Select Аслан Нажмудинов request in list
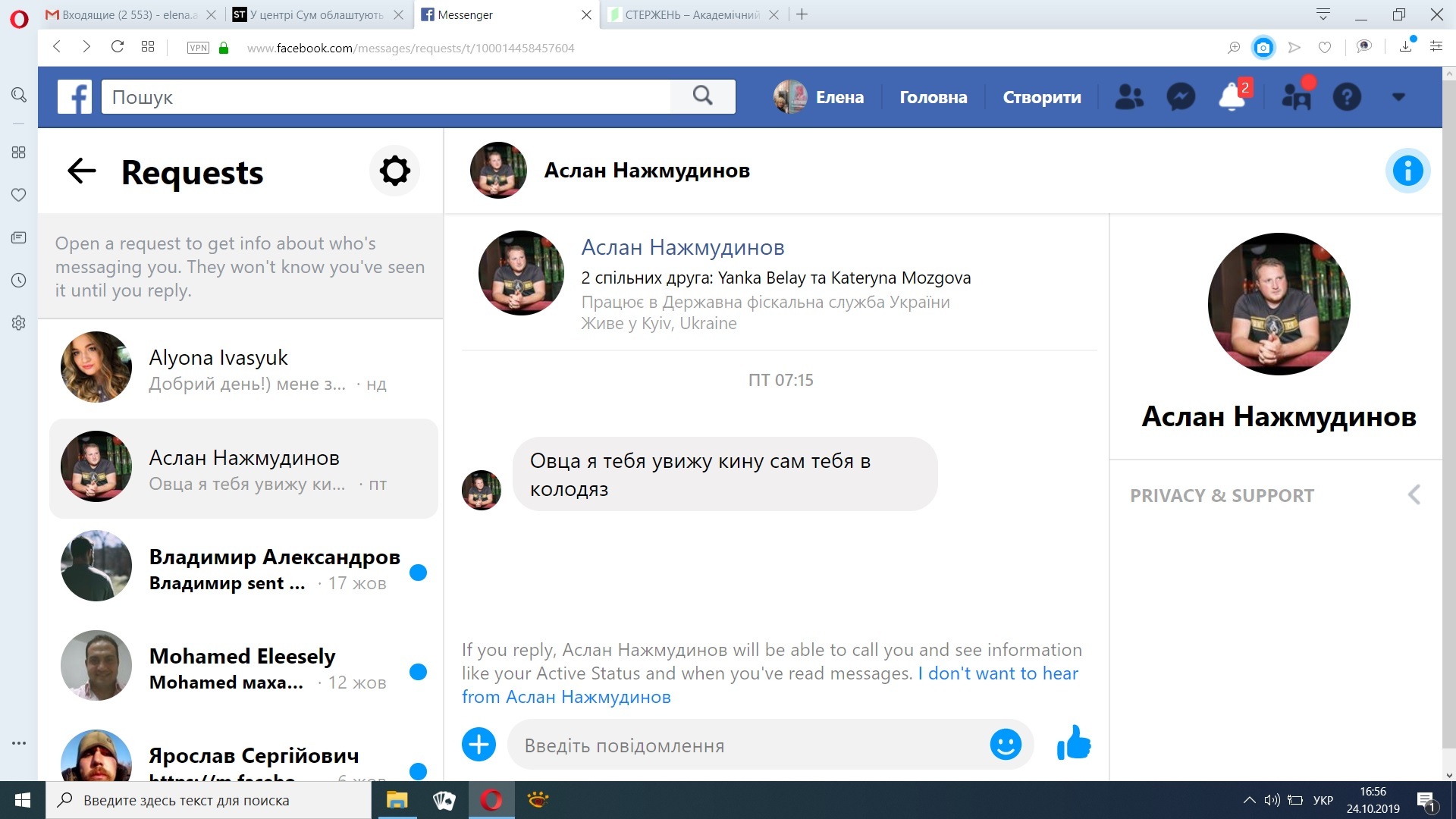This screenshot has height=819, width=1456. pos(243,469)
